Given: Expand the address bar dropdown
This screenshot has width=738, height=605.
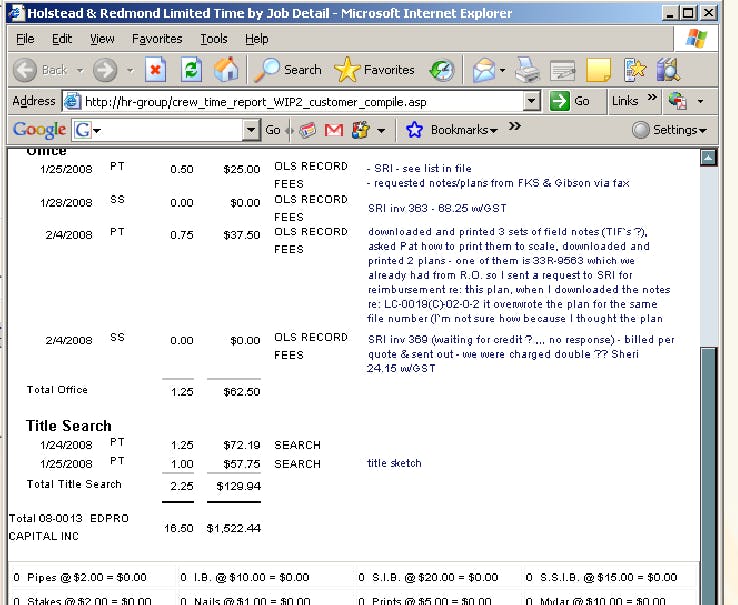Looking at the screenshot, I should click(531, 101).
